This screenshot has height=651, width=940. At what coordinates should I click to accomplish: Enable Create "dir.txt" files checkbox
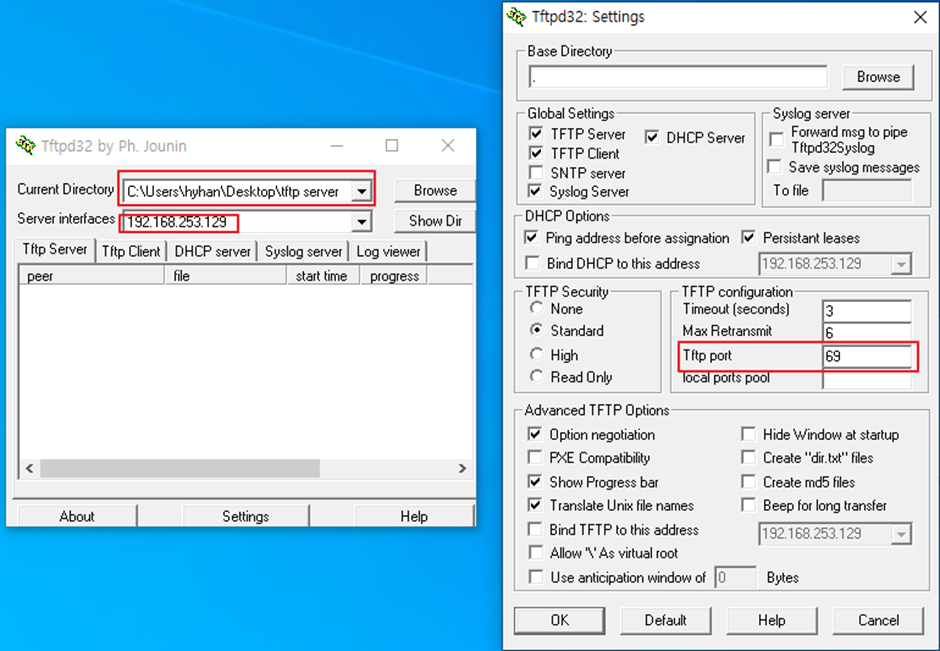click(748, 457)
